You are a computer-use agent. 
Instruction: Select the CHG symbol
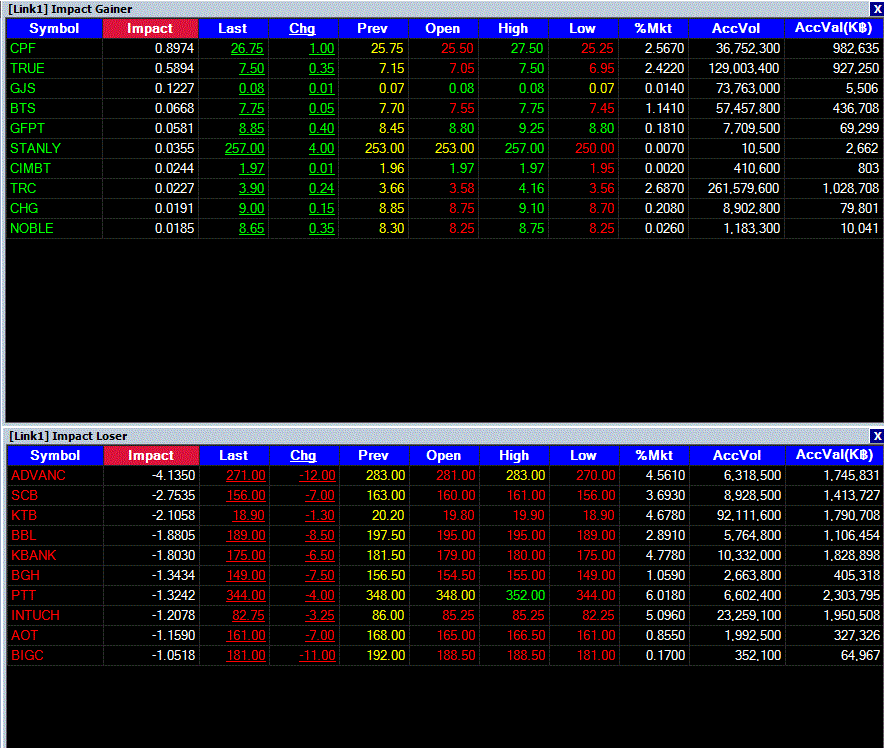point(24,209)
